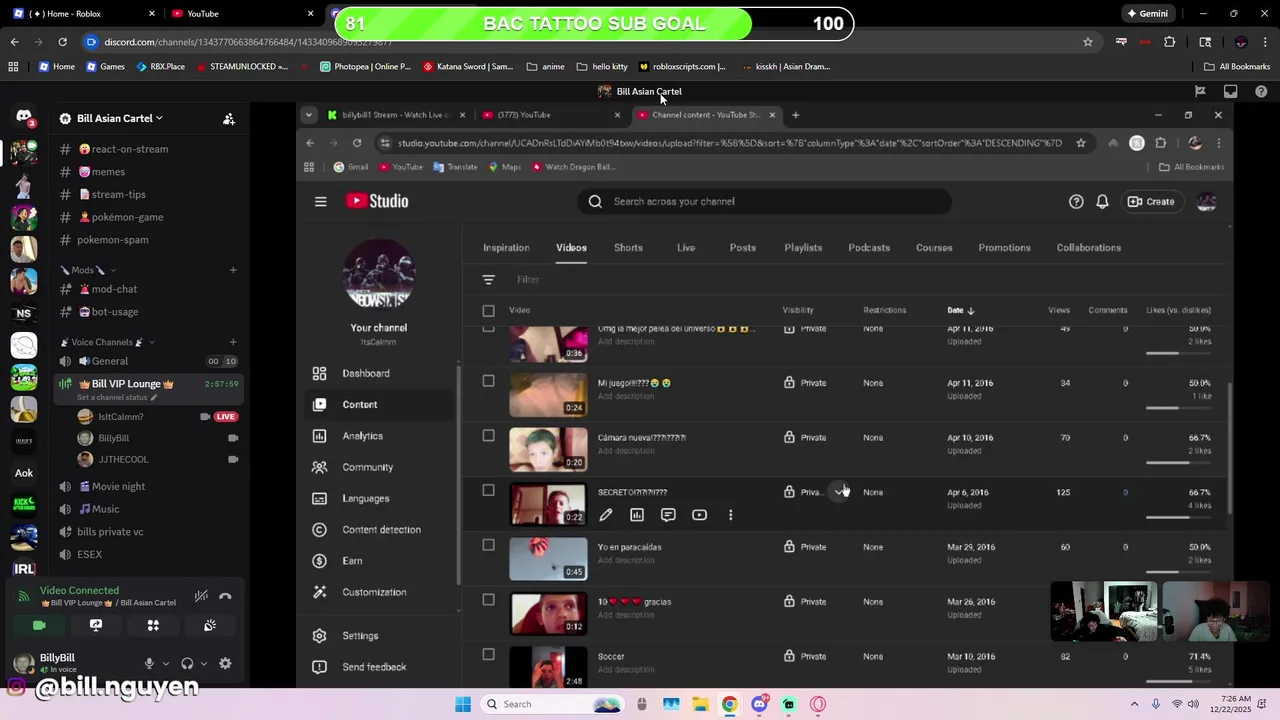Screen dimensions: 1280x720
Task: Open the Yo en paracaídas video thumbnail
Action: pyautogui.click(x=548, y=558)
